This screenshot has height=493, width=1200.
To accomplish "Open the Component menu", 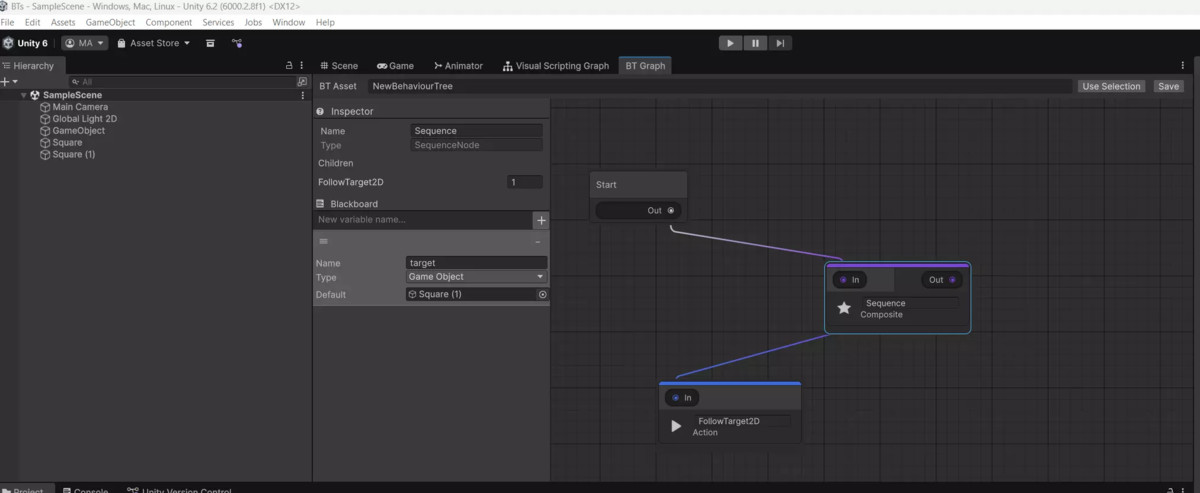I will tap(169, 22).
